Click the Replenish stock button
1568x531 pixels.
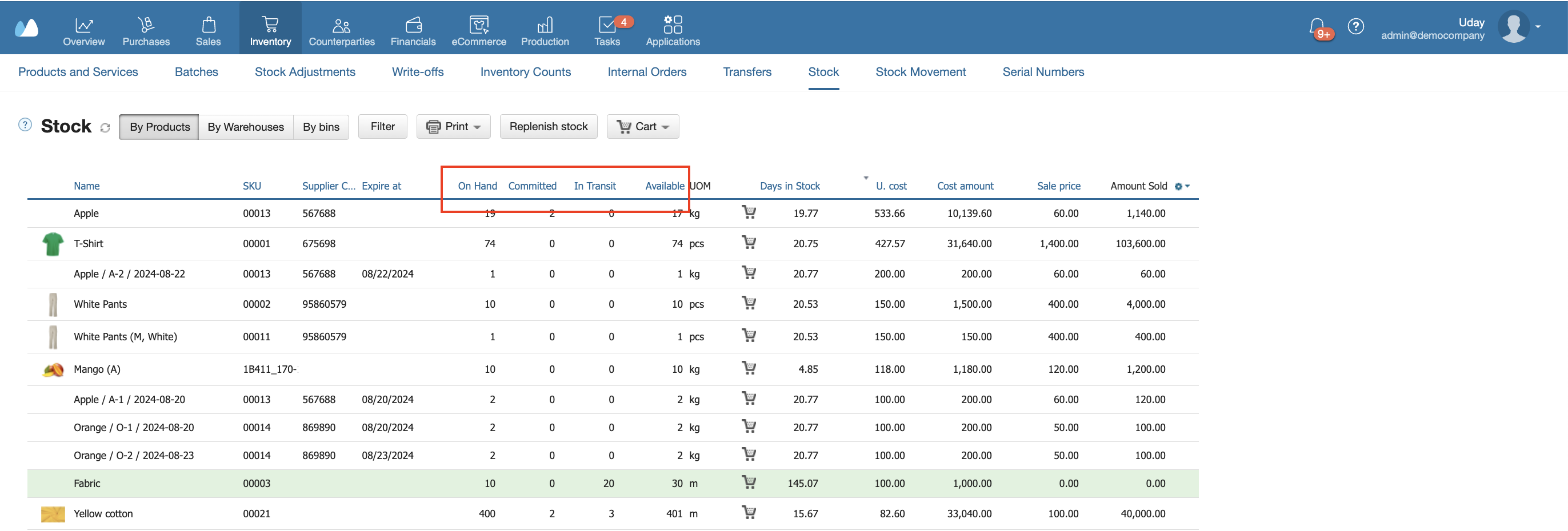pos(549,127)
